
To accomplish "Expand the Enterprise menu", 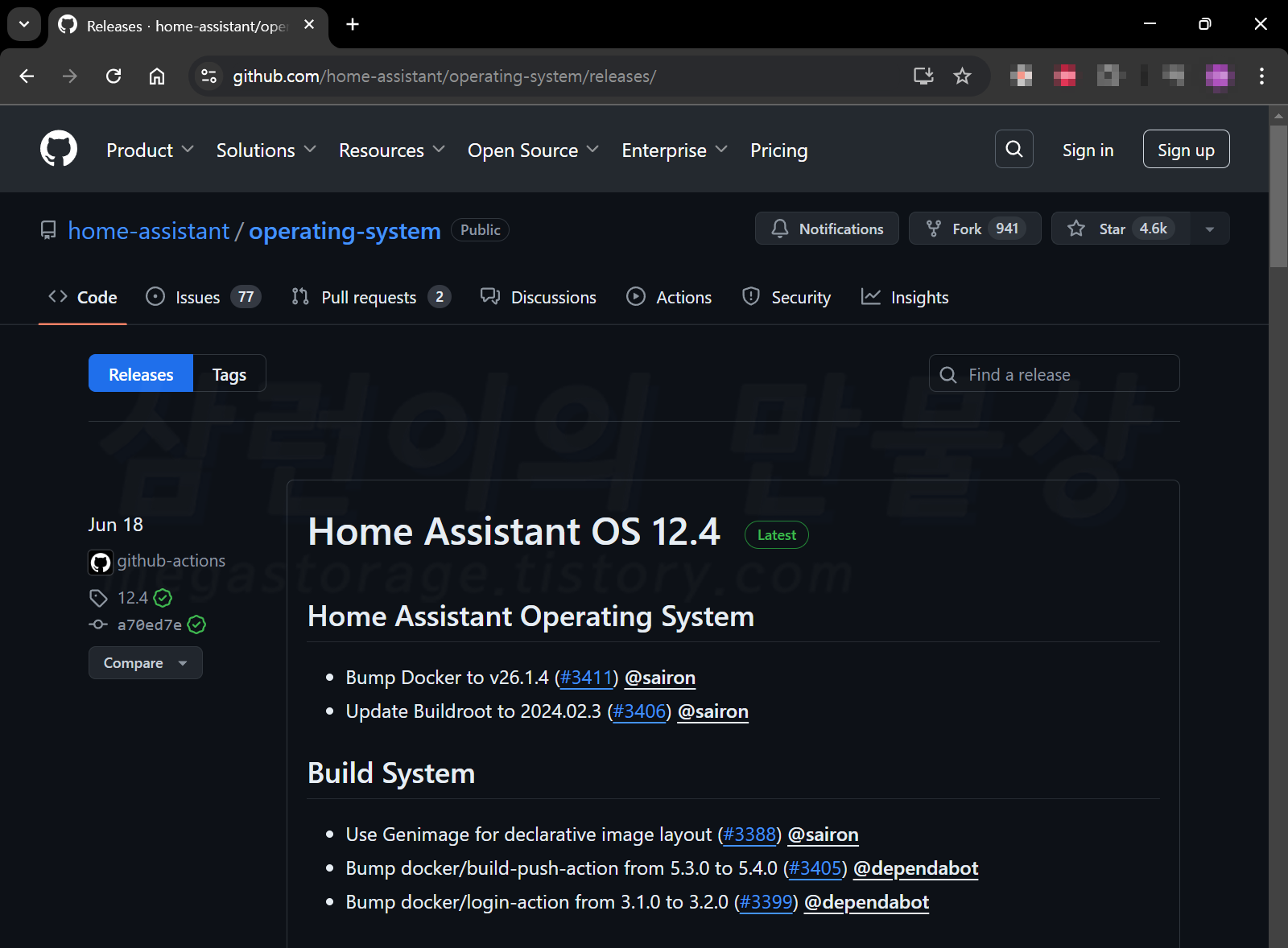I will pos(675,150).
